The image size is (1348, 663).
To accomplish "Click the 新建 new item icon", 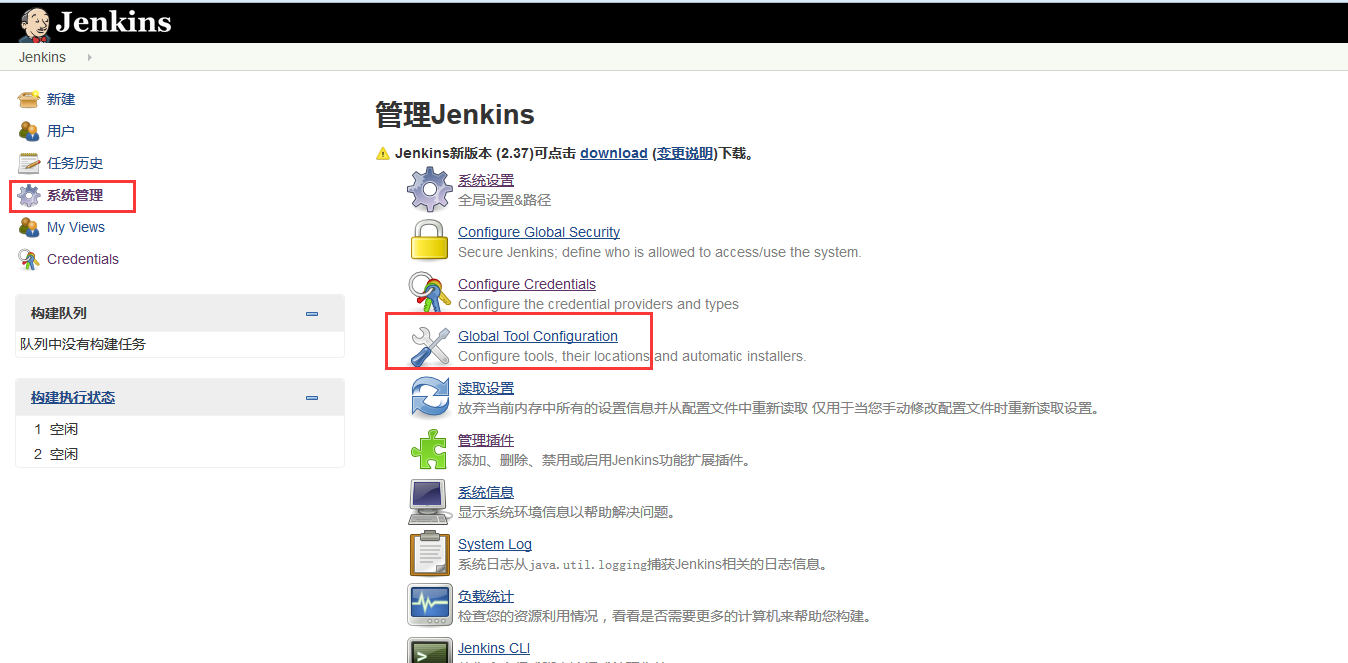I will tap(29, 99).
